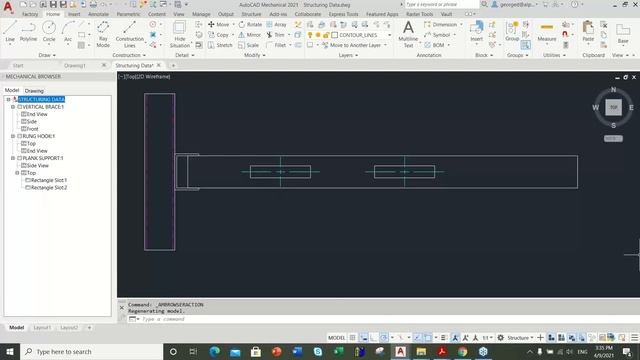Toggle MODEL space button

(x=336, y=338)
